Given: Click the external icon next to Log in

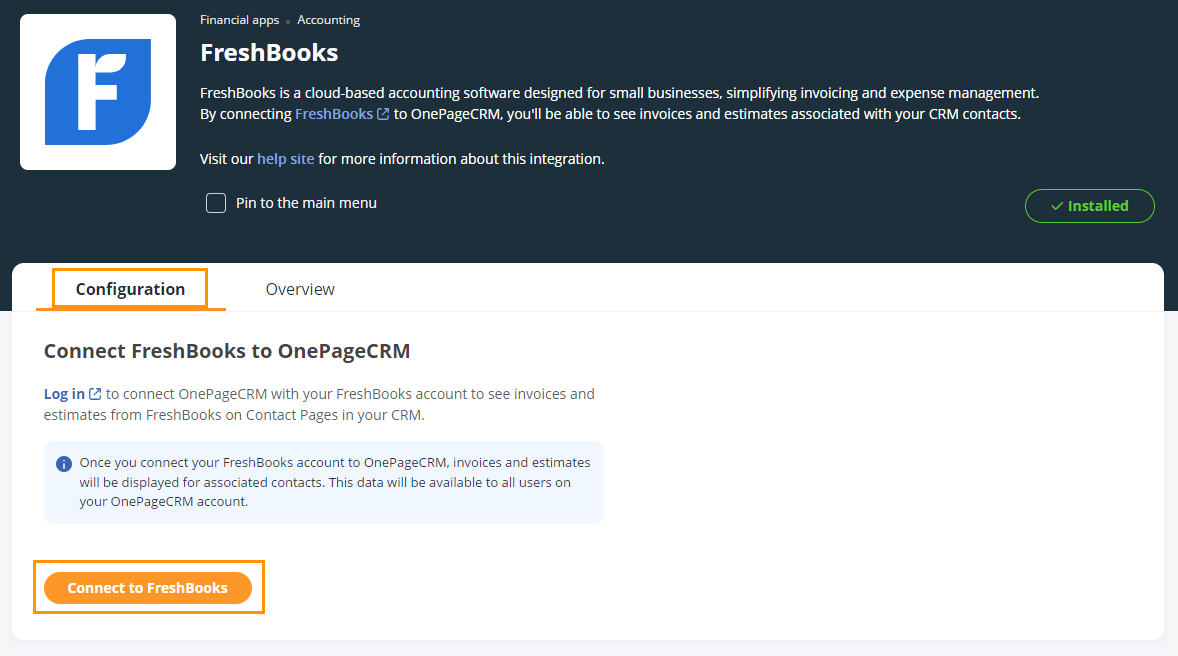Looking at the screenshot, I should click(95, 394).
